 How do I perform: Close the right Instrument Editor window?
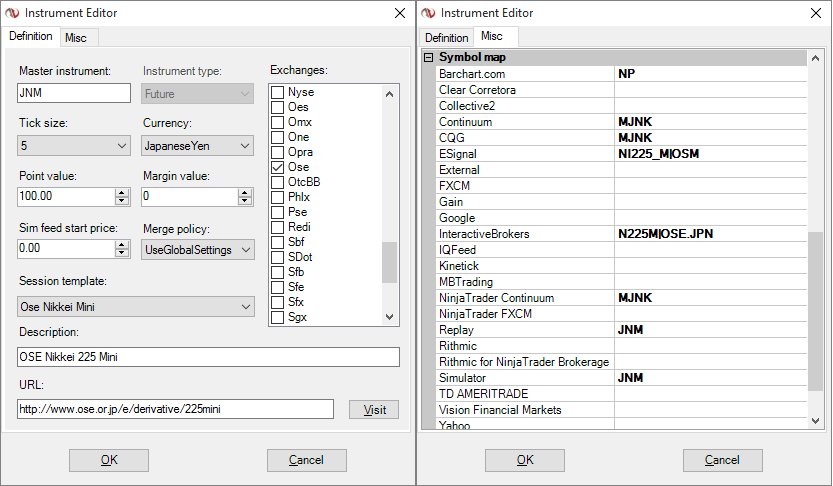[812, 13]
